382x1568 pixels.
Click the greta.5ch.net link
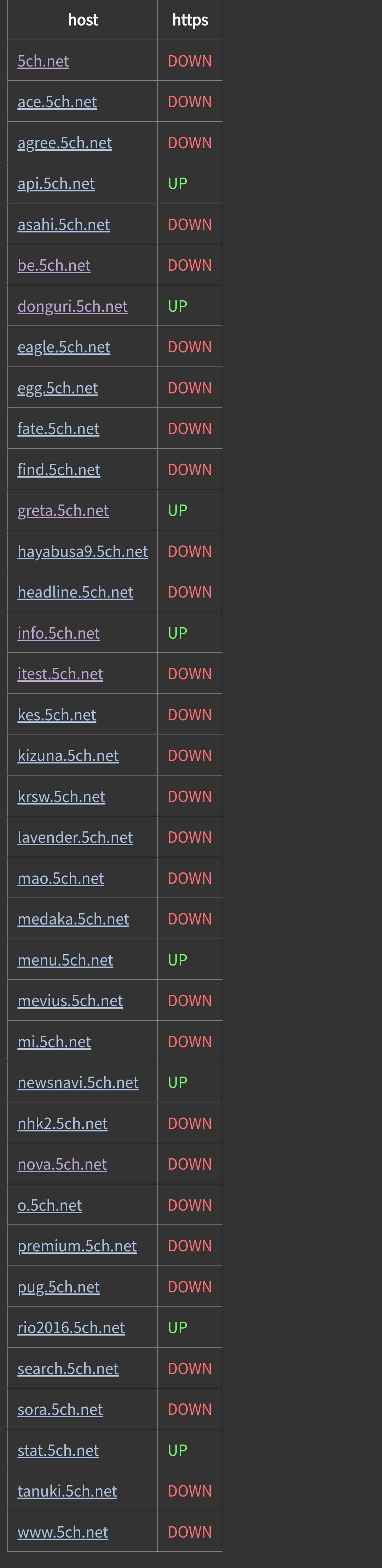click(x=63, y=510)
